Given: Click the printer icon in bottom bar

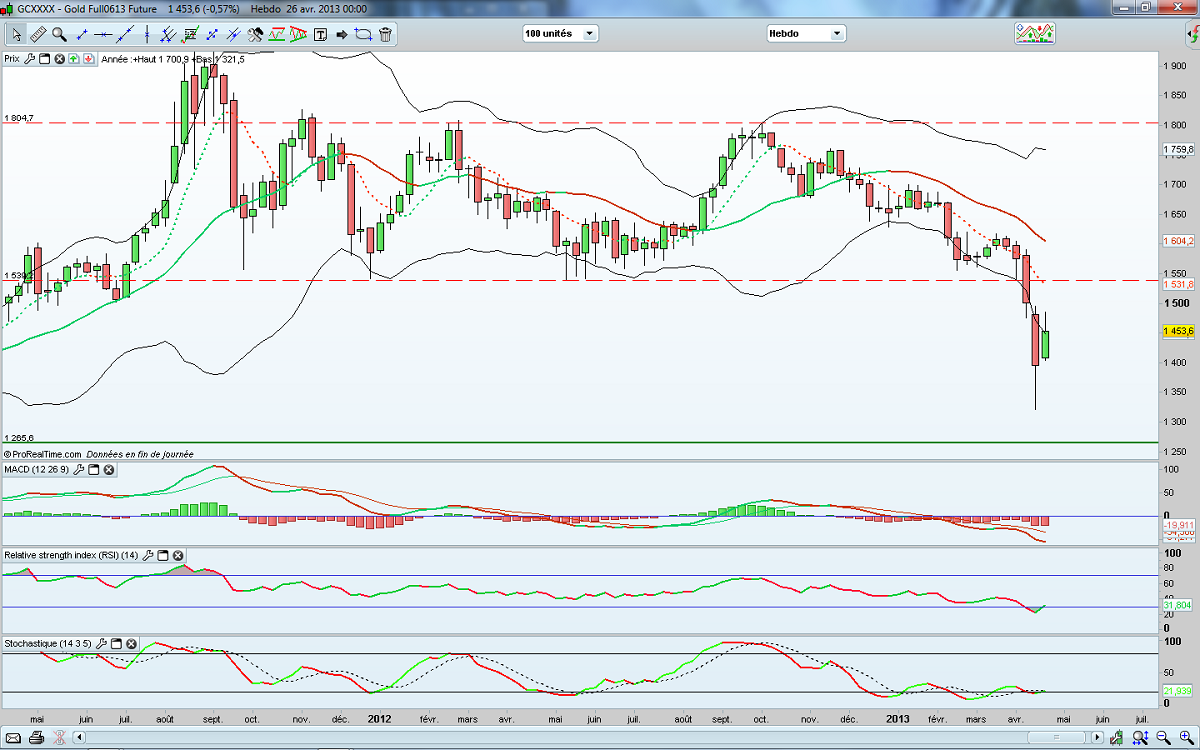Looking at the screenshot, I should click(x=35, y=739).
